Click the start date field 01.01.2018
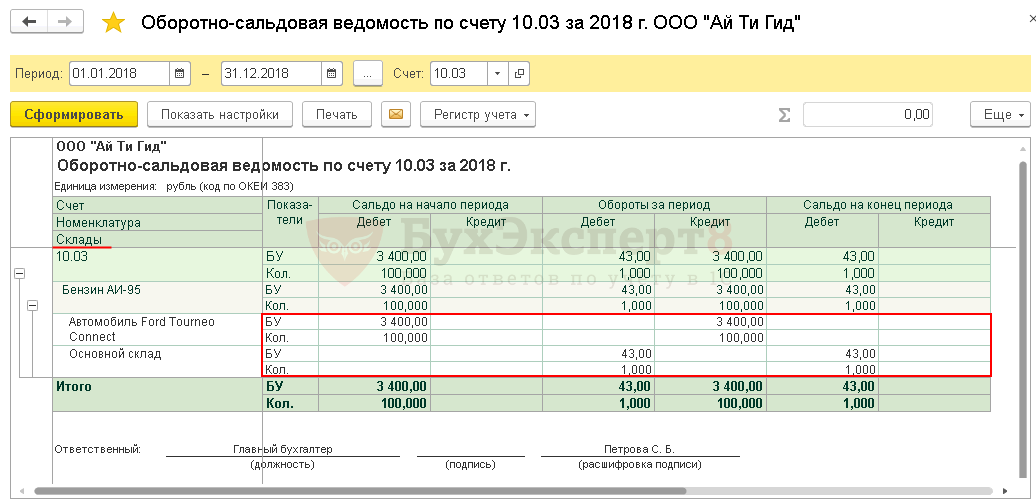 coord(118,74)
